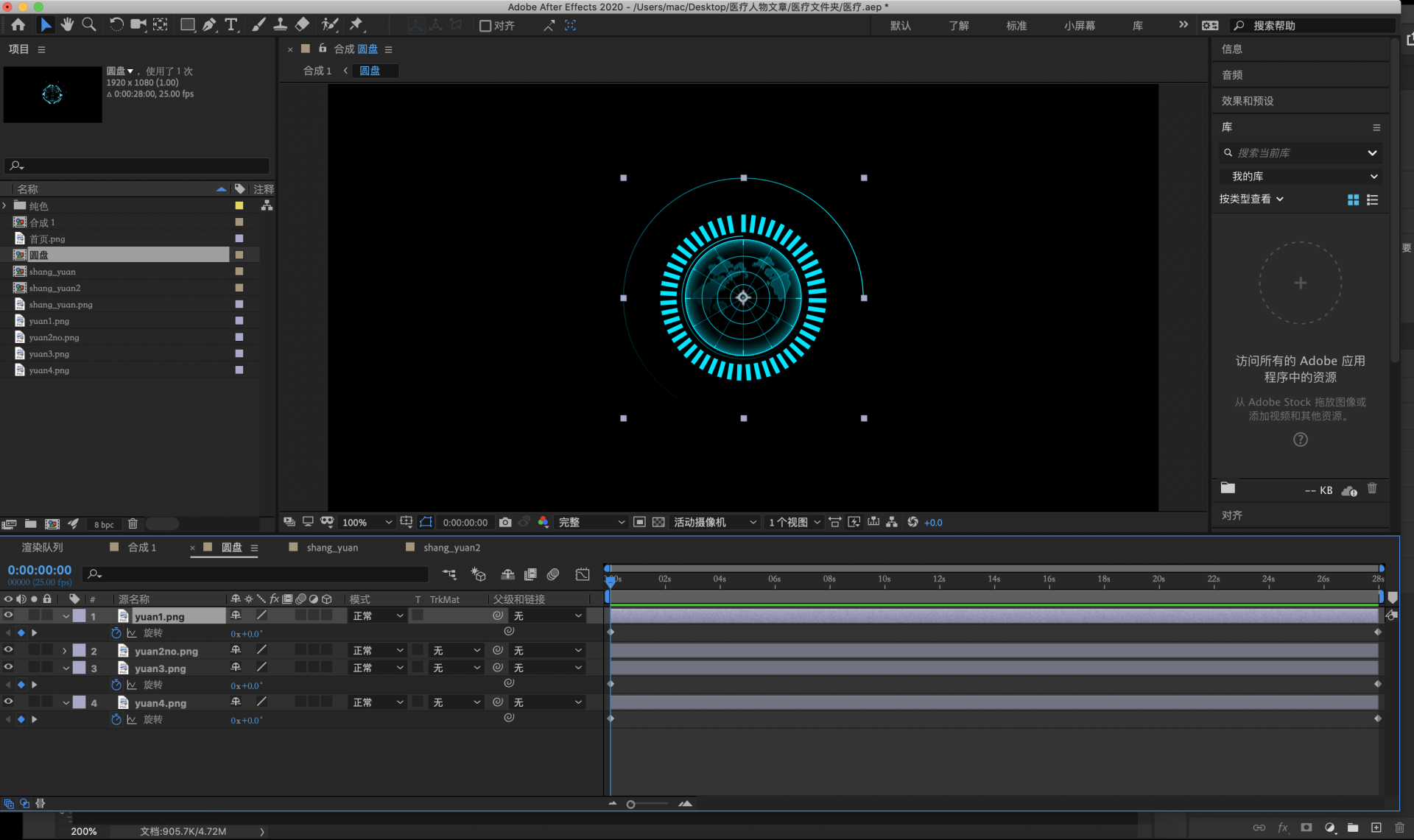Toggle yuan1.png rotation stopwatch

point(116,633)
